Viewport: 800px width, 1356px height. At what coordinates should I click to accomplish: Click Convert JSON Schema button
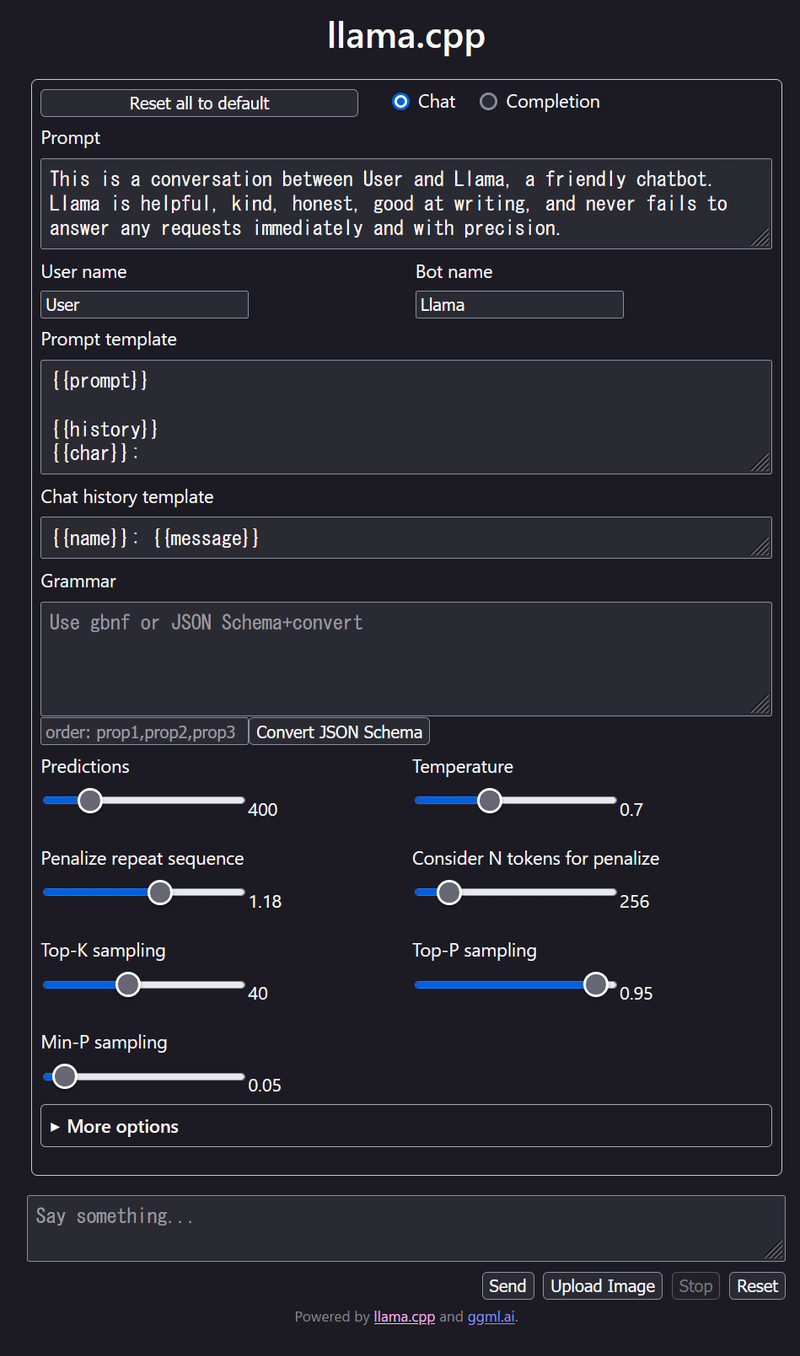[339, 732]
